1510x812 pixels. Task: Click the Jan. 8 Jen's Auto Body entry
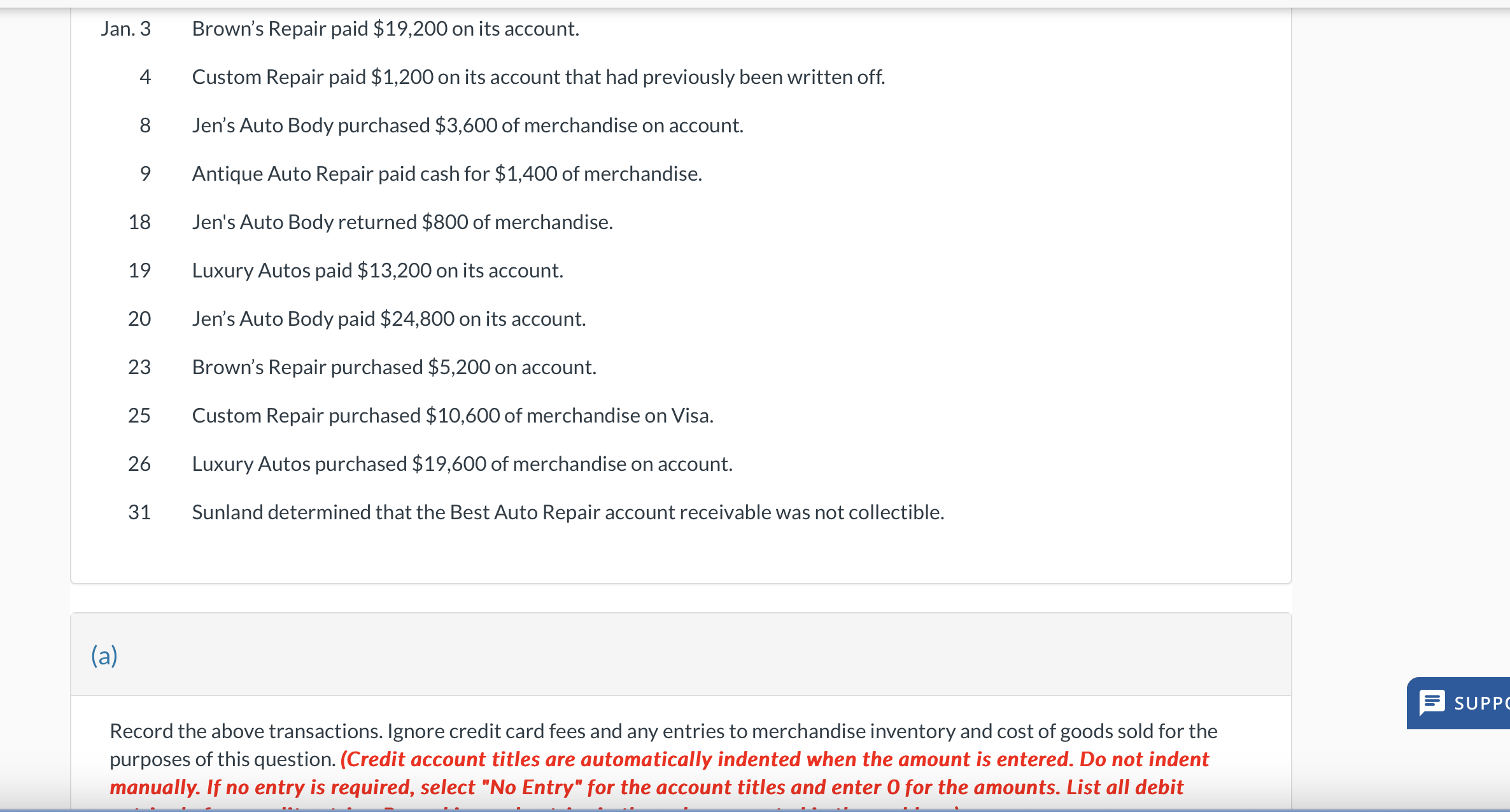click(x=468, y=125)
